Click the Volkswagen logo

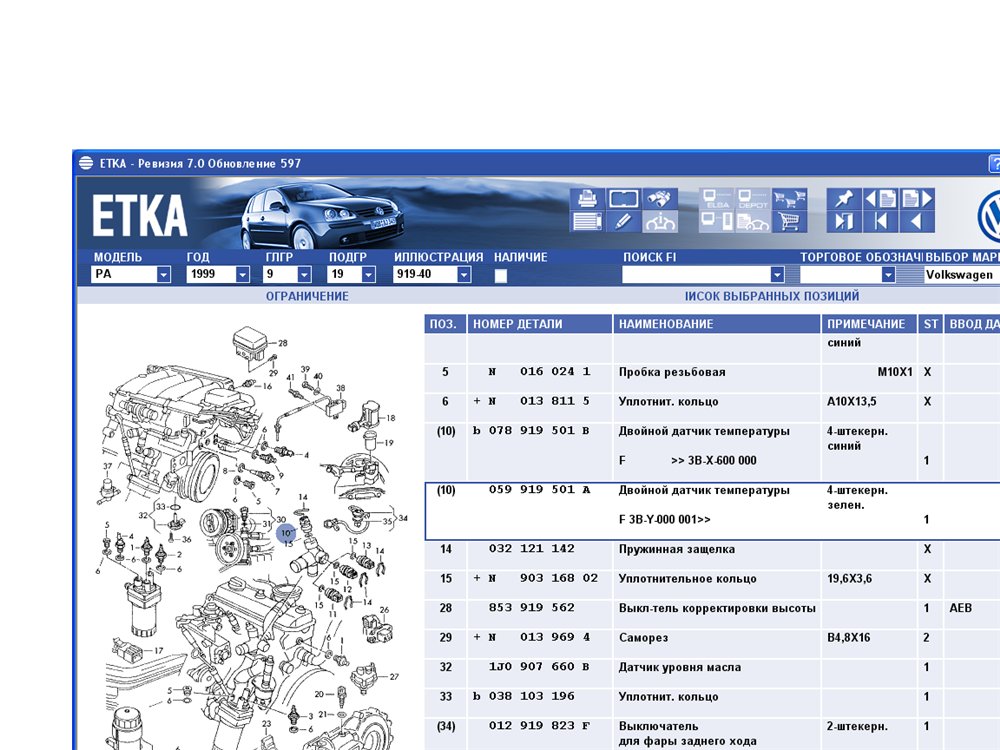pos(989,216)
